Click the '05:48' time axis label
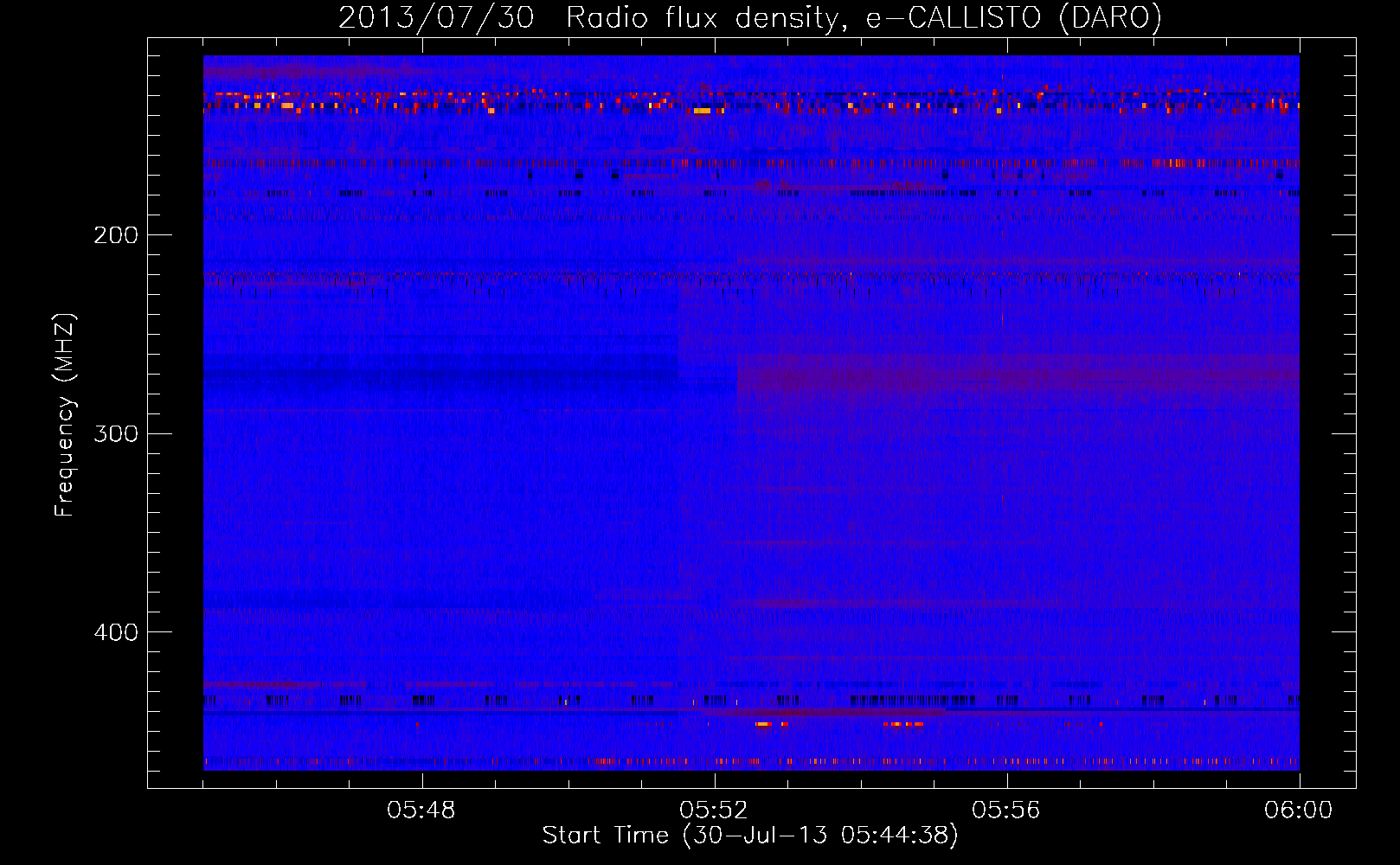 click(x=421, y=811)
